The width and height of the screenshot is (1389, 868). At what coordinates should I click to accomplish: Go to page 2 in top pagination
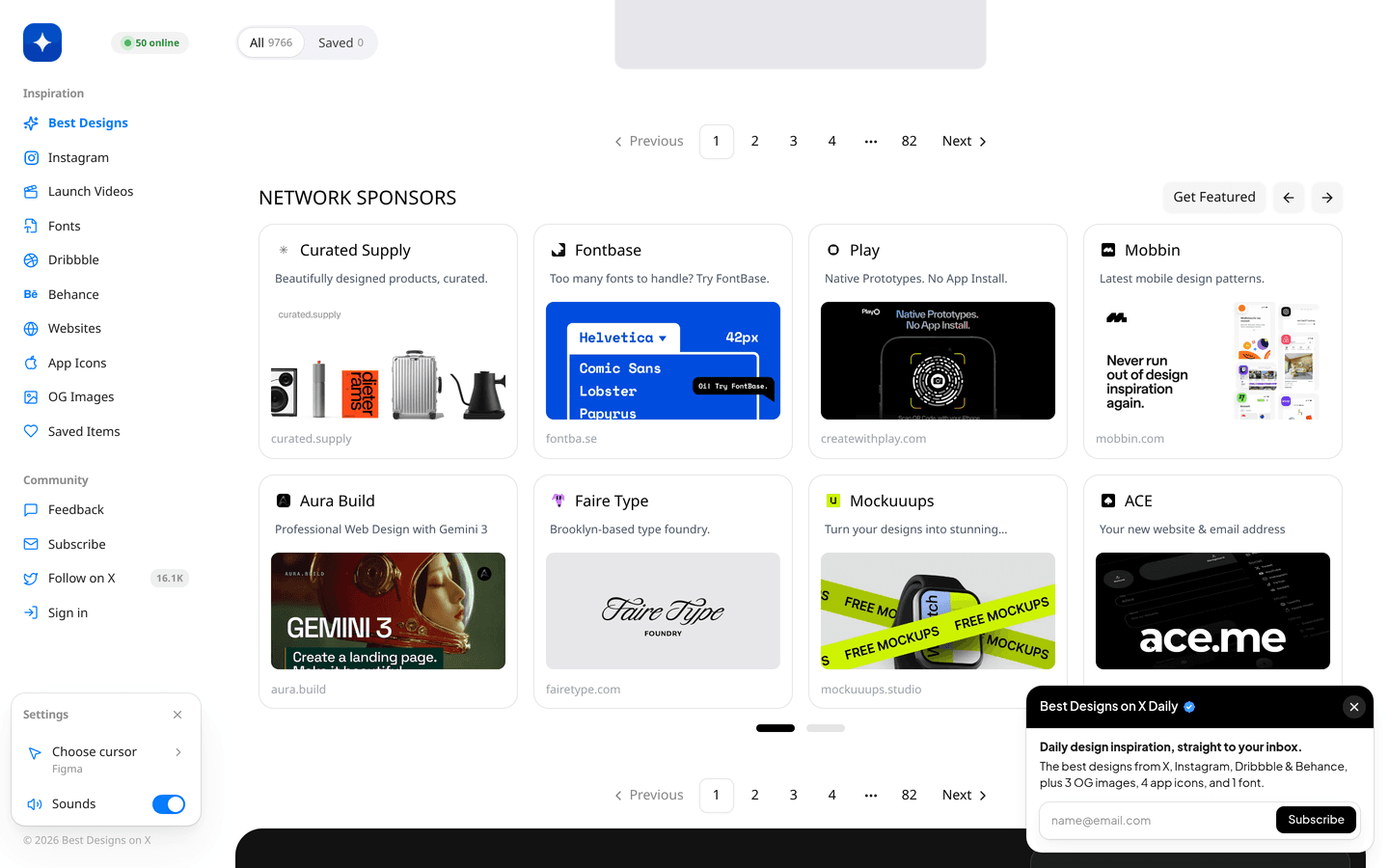coord(755,141)
